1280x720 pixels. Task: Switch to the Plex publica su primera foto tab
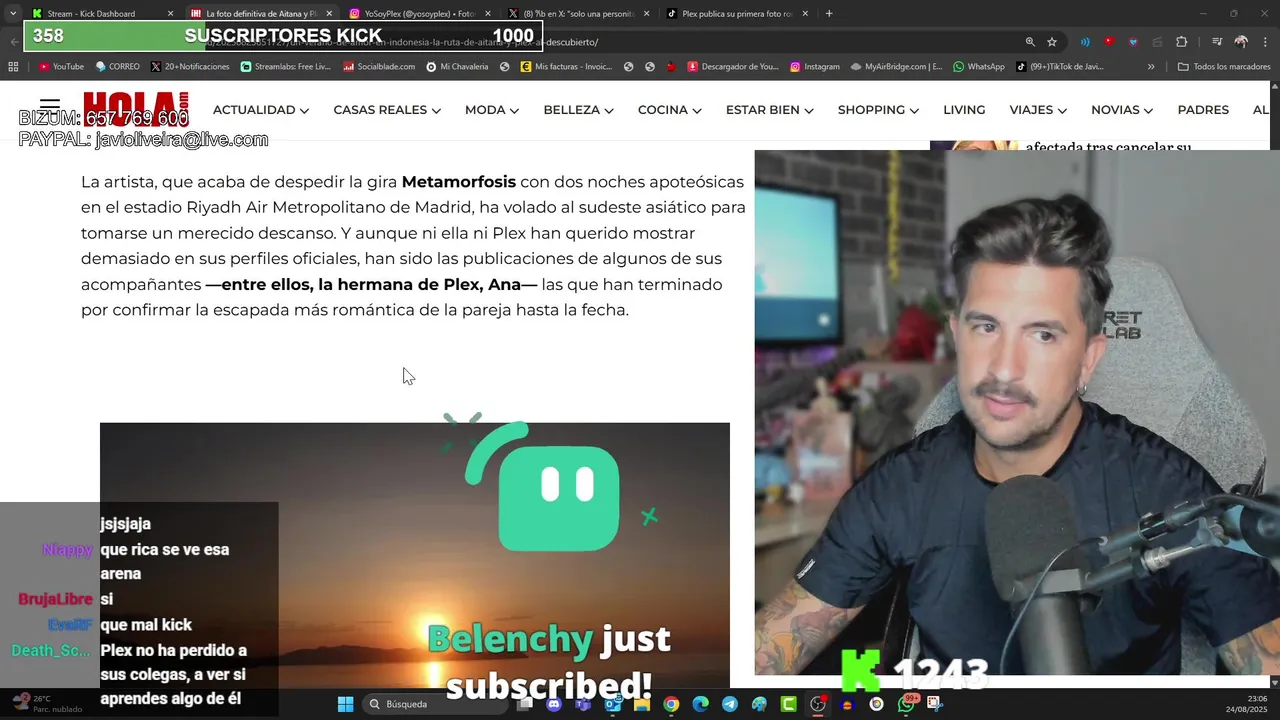coord(737,14)
